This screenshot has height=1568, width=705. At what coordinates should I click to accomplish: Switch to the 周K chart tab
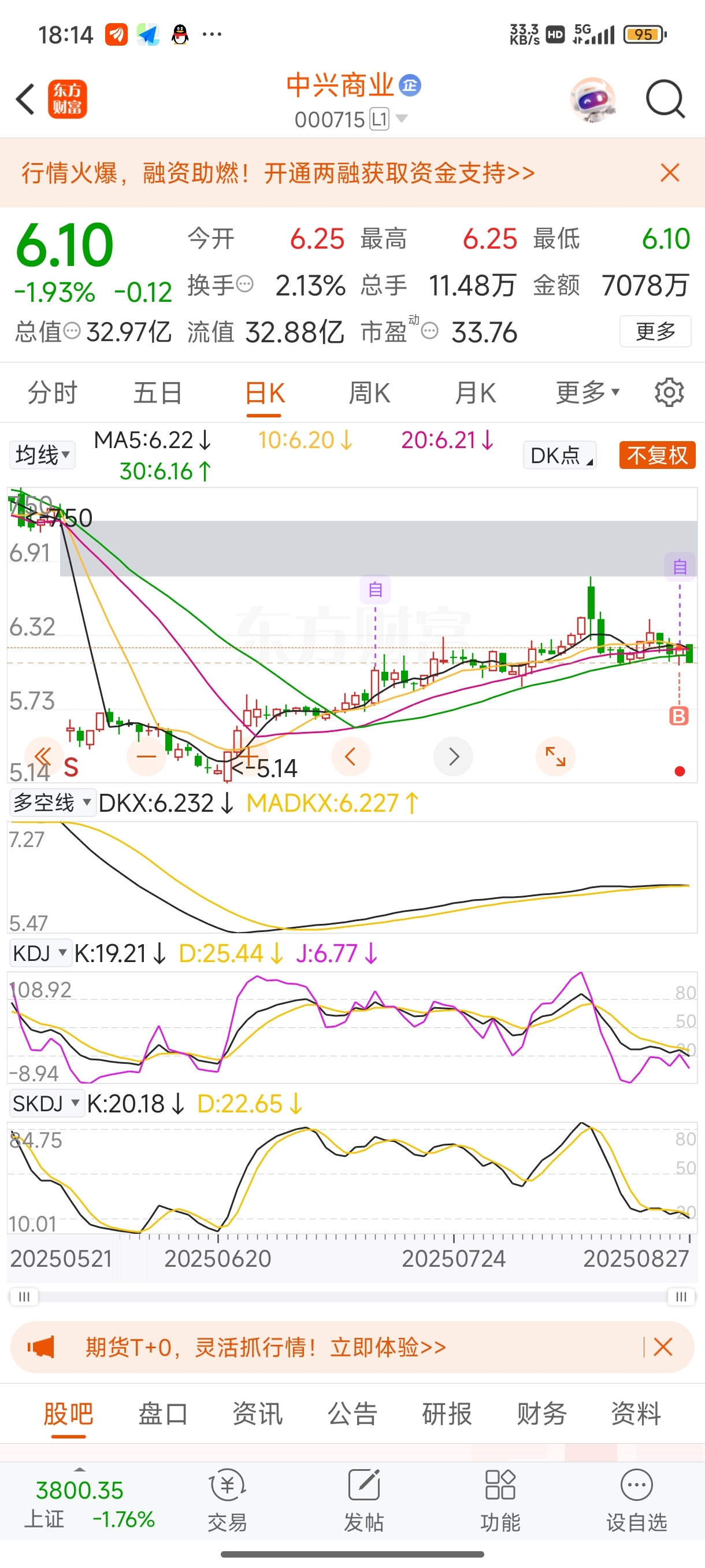coord(369,393)
